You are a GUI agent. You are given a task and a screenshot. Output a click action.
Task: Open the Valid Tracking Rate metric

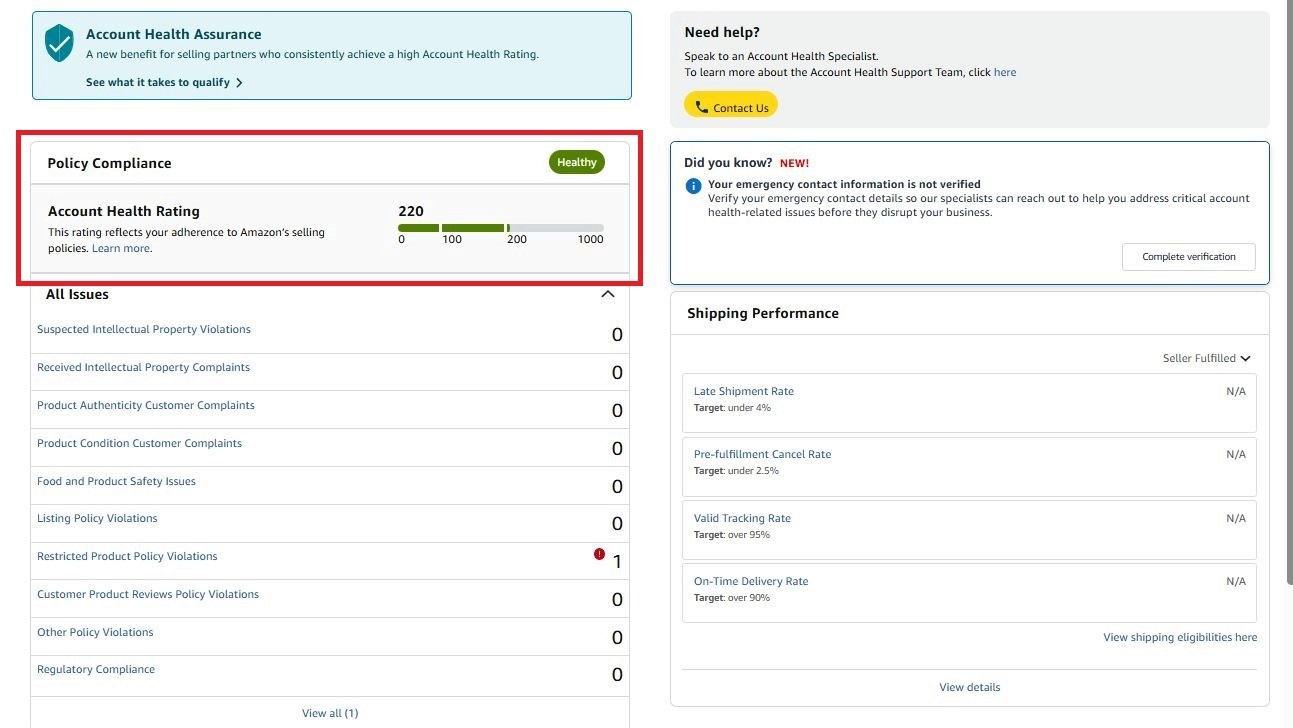[742, 517]
